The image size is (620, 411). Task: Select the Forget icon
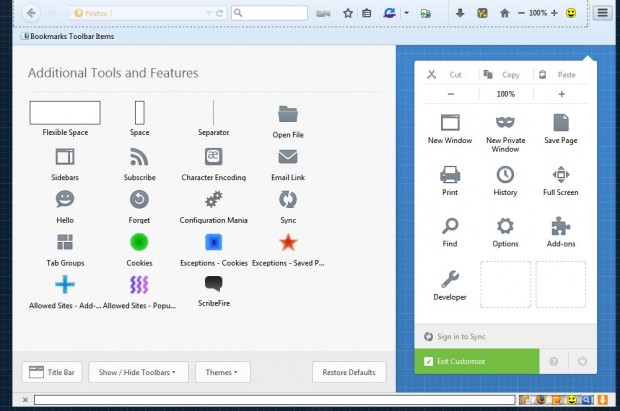(x=139, y=199)
